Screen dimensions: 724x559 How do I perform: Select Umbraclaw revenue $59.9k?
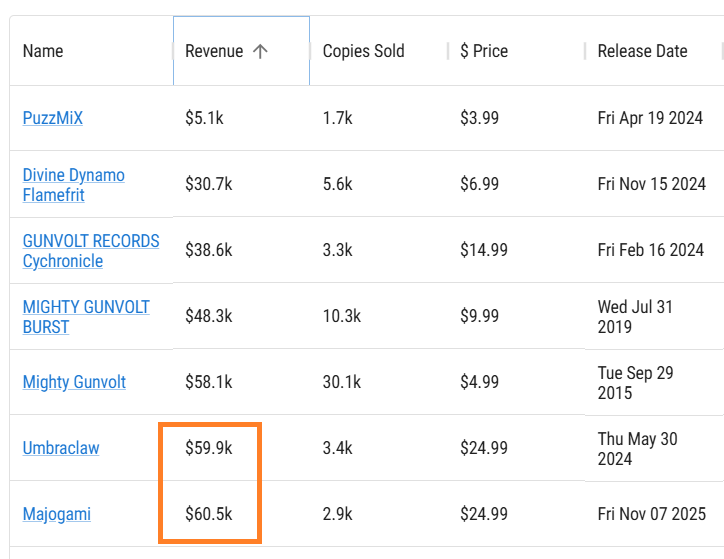[241, 448]
